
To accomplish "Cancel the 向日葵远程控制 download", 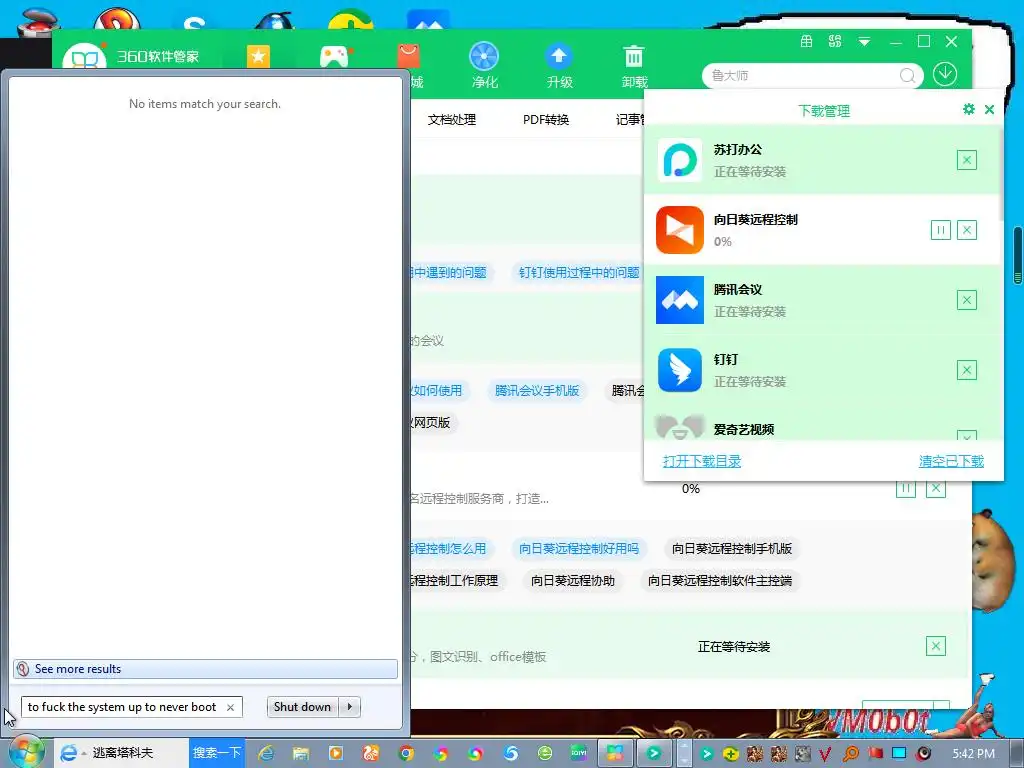I will click(x=967, y=230).
